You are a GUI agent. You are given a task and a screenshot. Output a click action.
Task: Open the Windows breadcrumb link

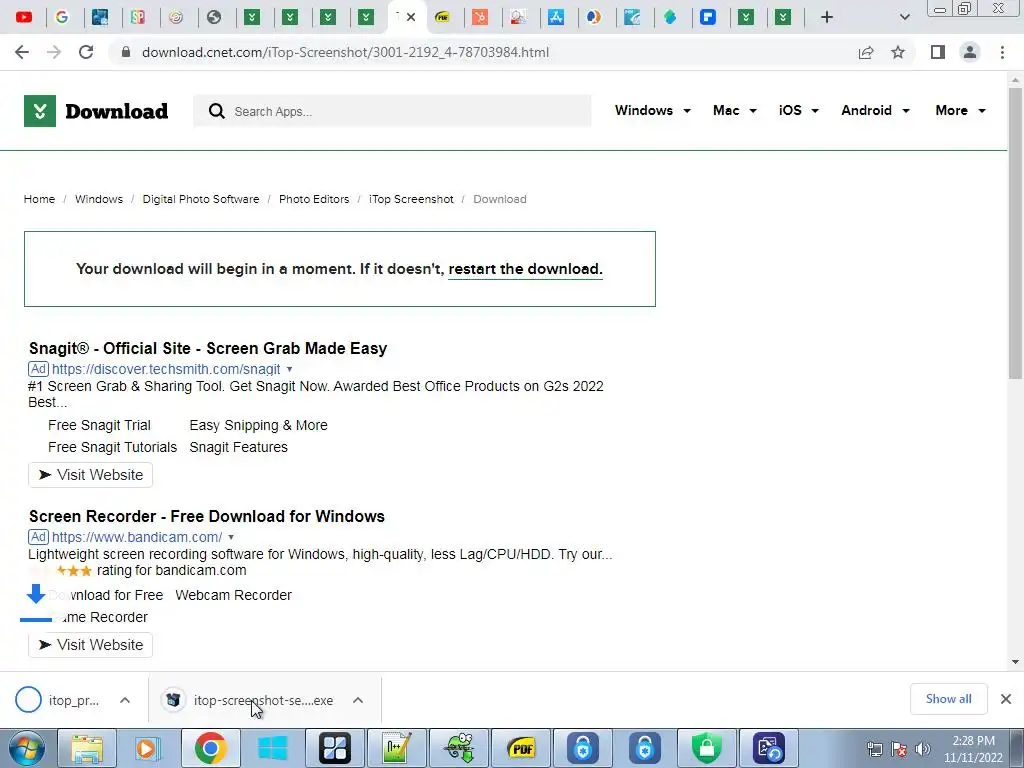99,199
